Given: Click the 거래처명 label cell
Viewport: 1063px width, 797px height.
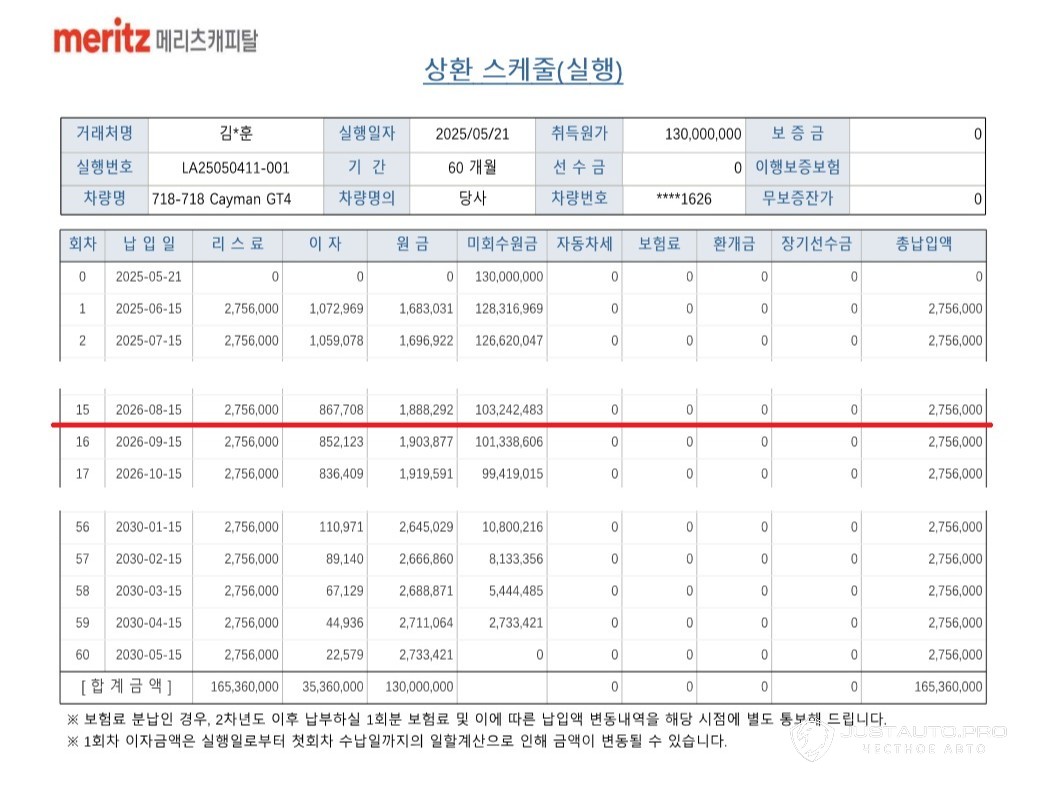Looking at the screenshot, I should pos(104,134).
